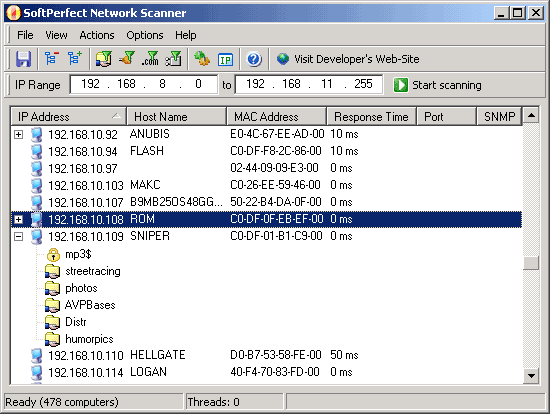This screenshot has width=550, height=414.
Task: Click computer icon for 192.168.10.114 LOGAN
Action: click(x=36, y=372)
